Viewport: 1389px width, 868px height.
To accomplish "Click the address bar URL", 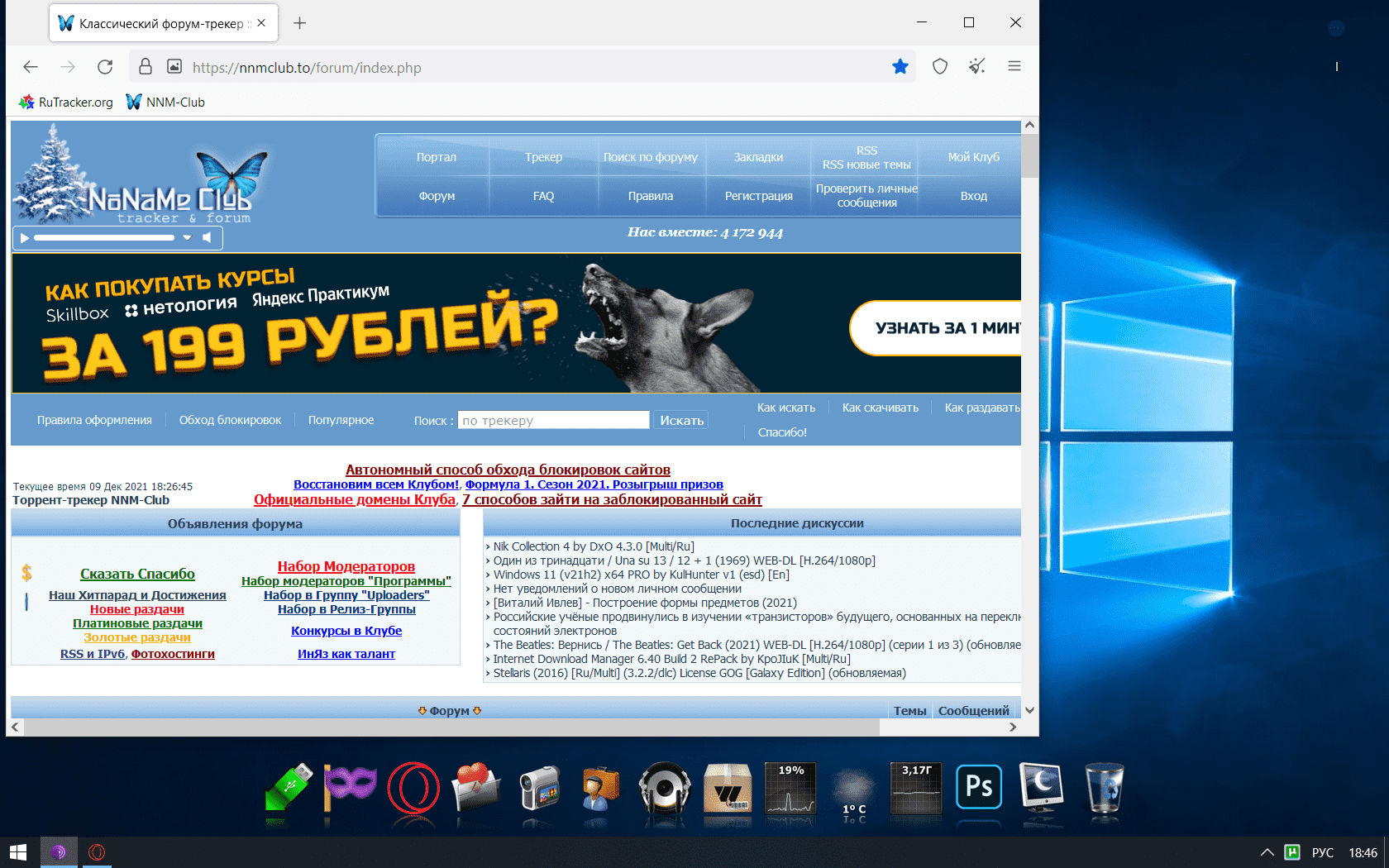I will [x=307, y=68].
